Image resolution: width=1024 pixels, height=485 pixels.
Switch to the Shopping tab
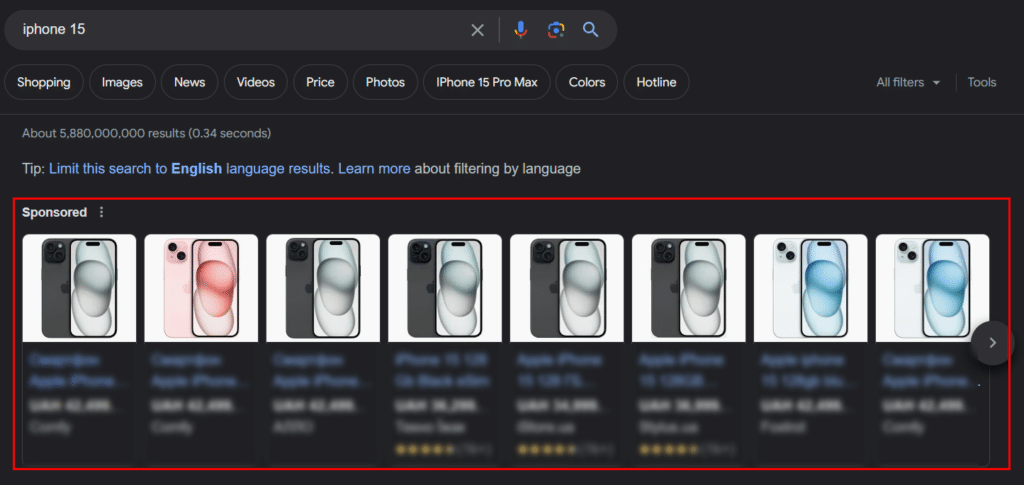[x=44, y=82]
